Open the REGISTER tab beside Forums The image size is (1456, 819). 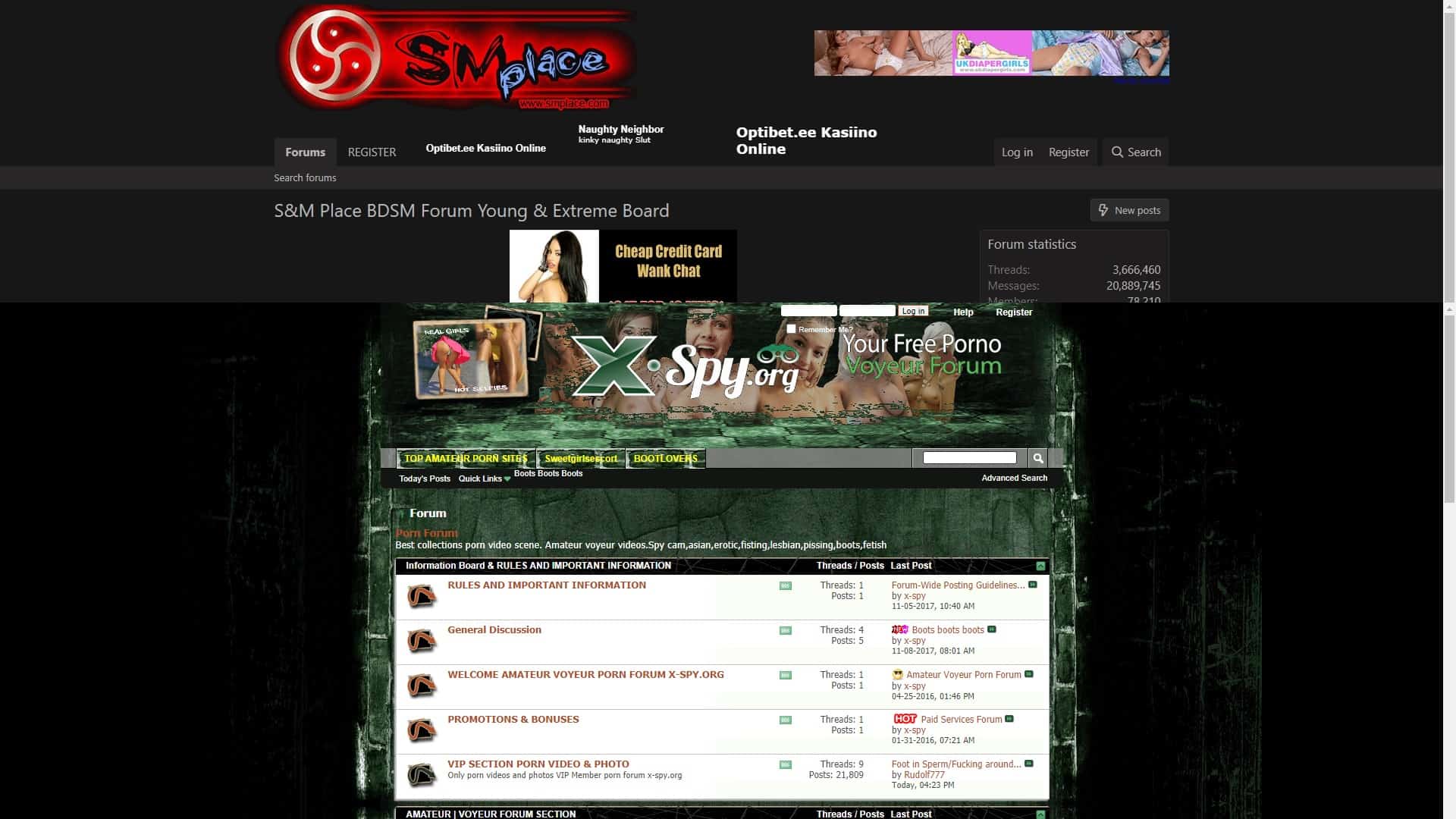(372, 152)
